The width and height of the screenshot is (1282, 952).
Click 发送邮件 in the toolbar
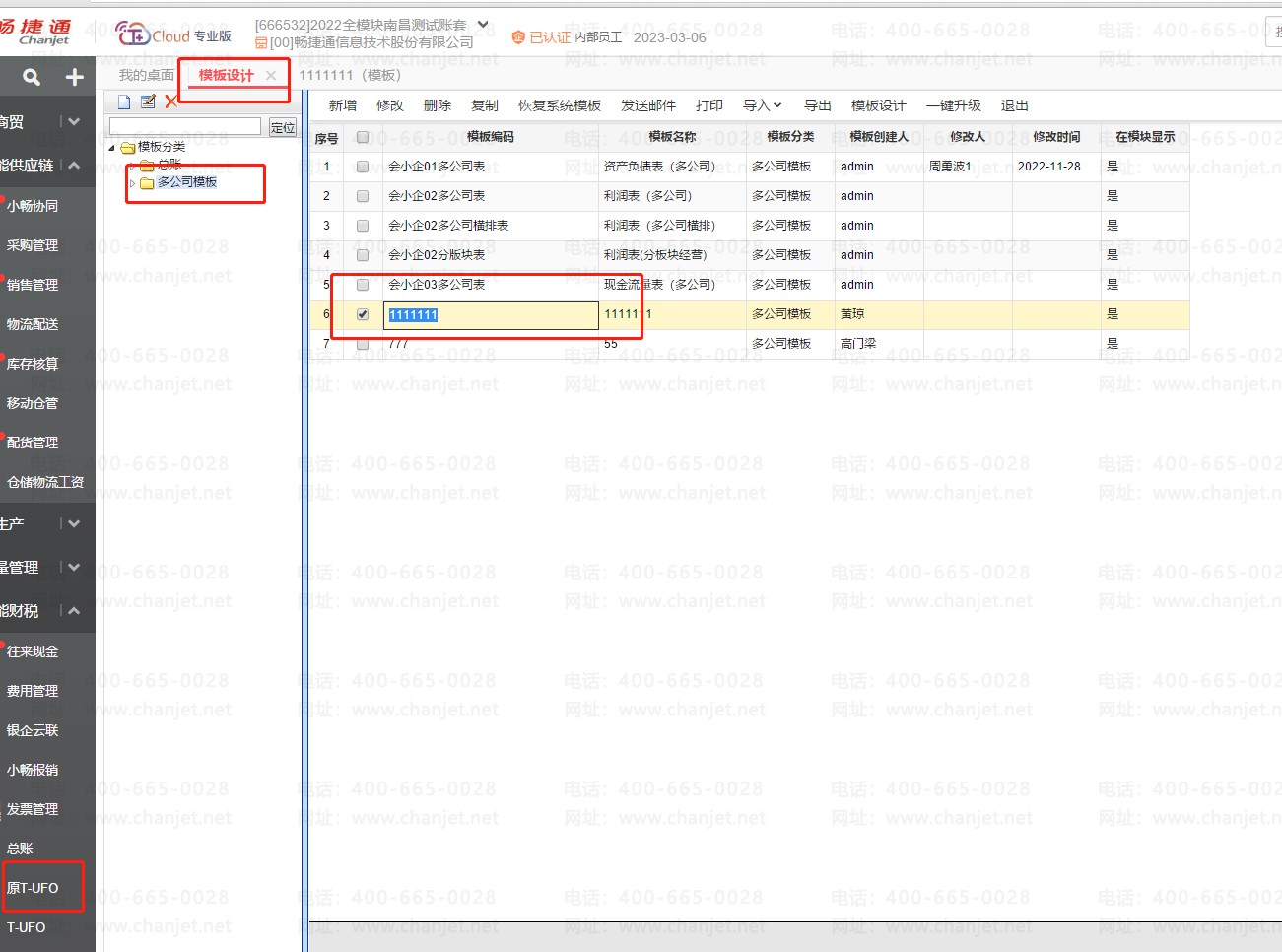(x=648, y=105)
